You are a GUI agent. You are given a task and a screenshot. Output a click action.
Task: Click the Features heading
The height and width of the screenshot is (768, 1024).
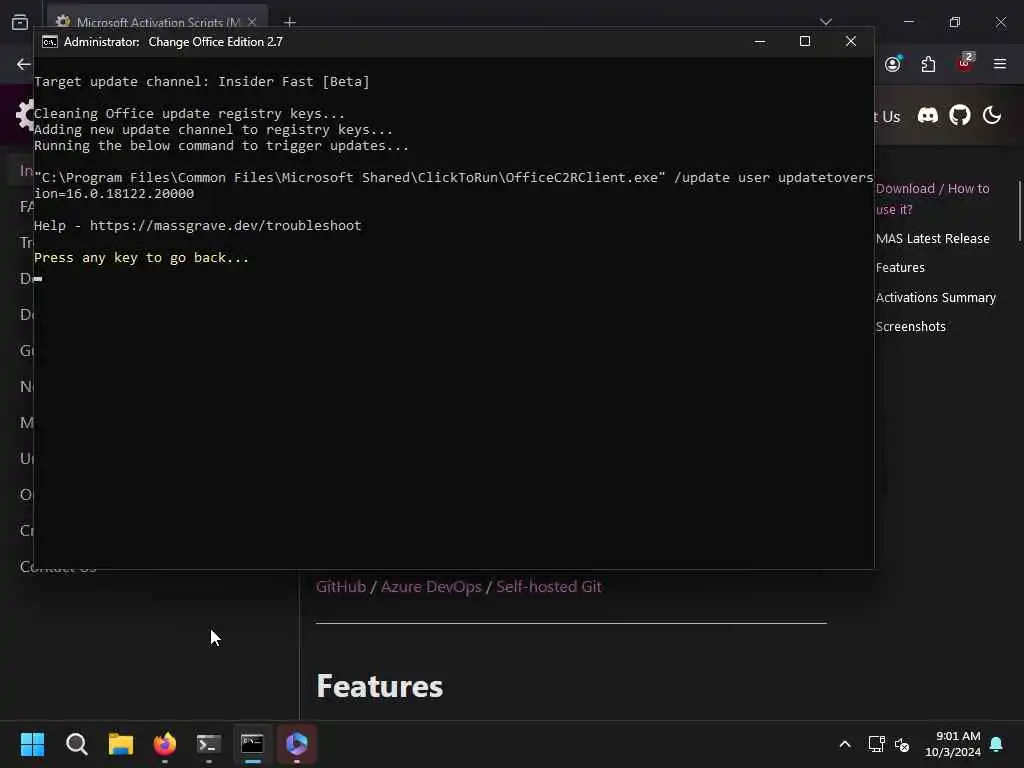coord(379,686)
